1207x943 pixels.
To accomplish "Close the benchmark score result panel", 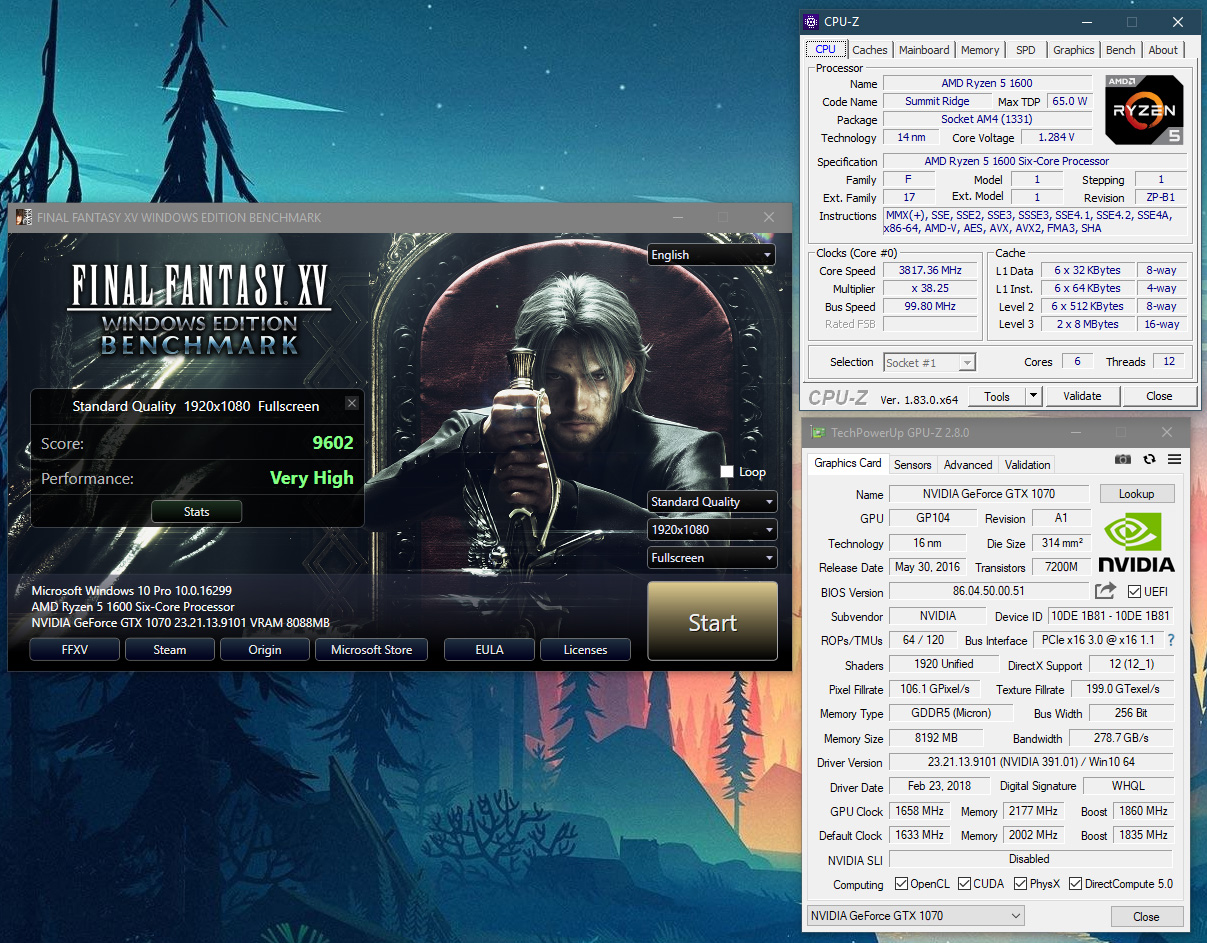I will point(351,403).
